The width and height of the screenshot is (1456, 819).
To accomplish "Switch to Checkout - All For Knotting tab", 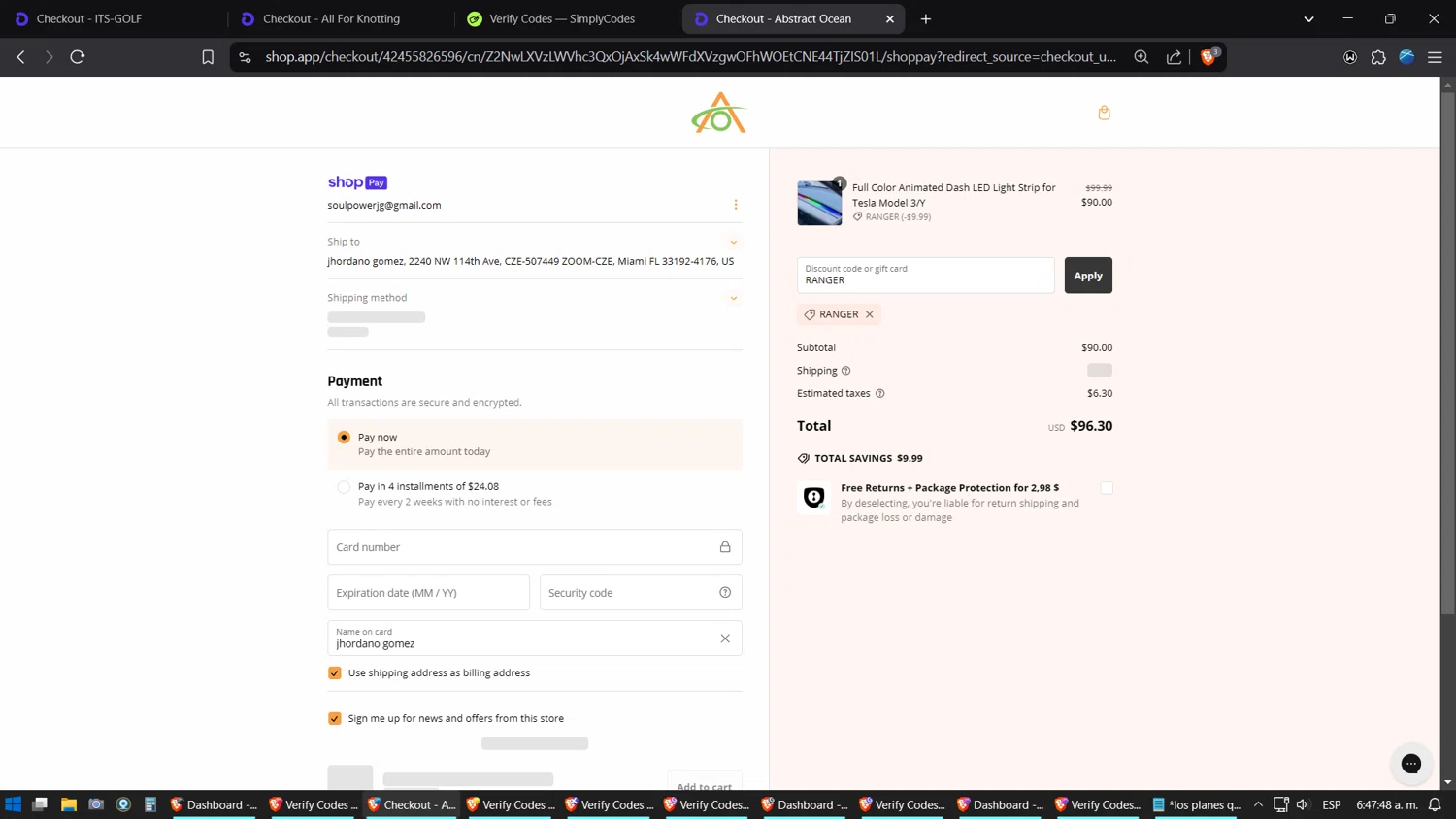I will click(339, 18).
